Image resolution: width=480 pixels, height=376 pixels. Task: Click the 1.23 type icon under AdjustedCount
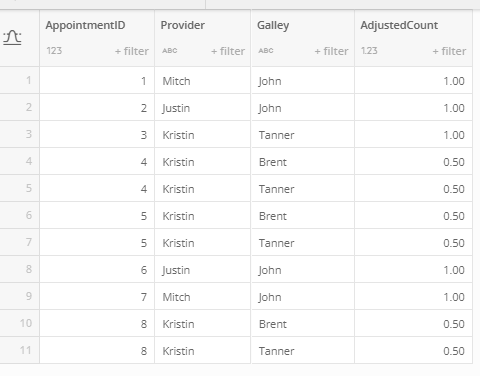click(x=369, y=51)
